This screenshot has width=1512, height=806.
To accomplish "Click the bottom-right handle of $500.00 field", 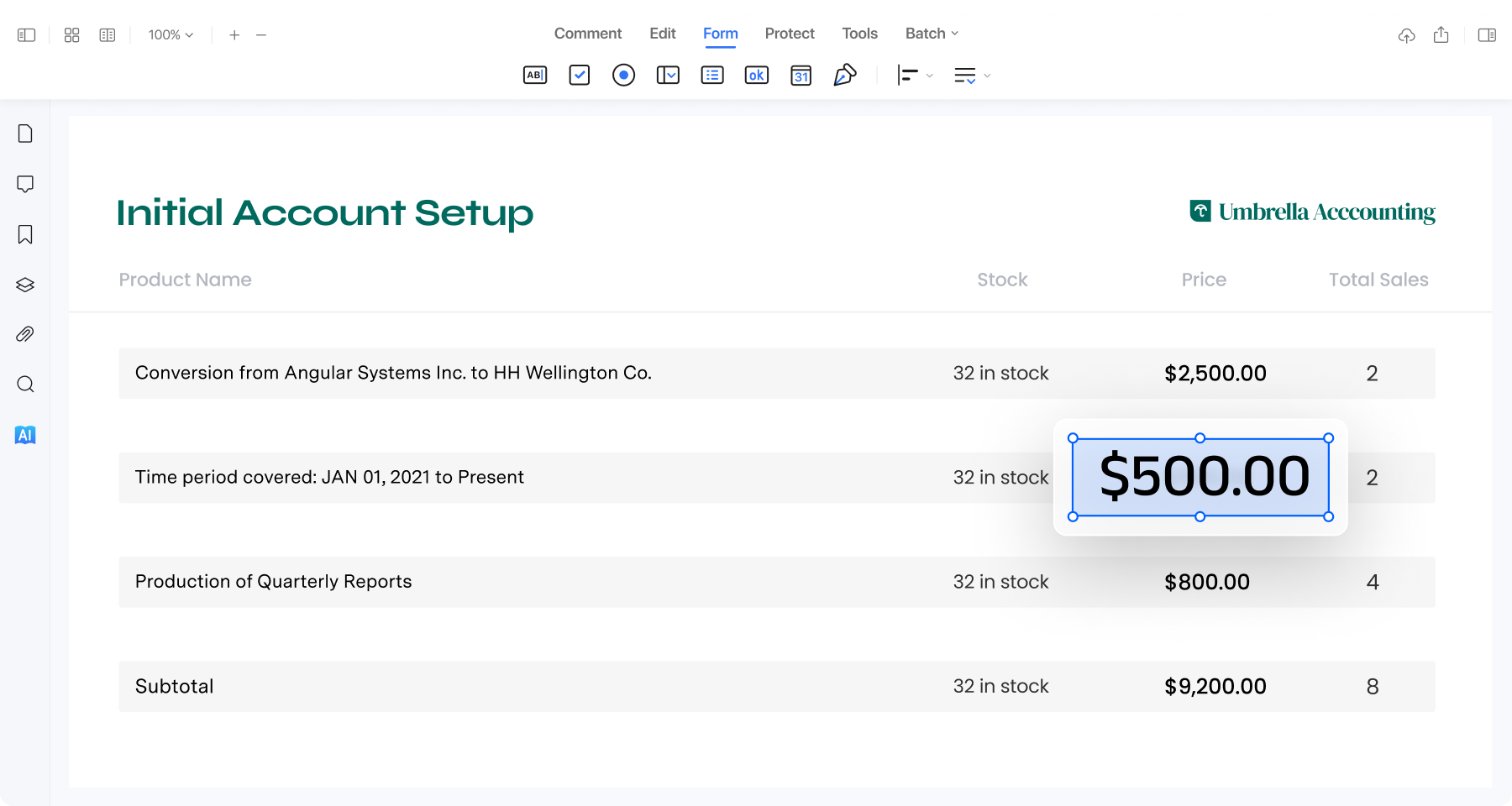I will (x=1329, y=516).
